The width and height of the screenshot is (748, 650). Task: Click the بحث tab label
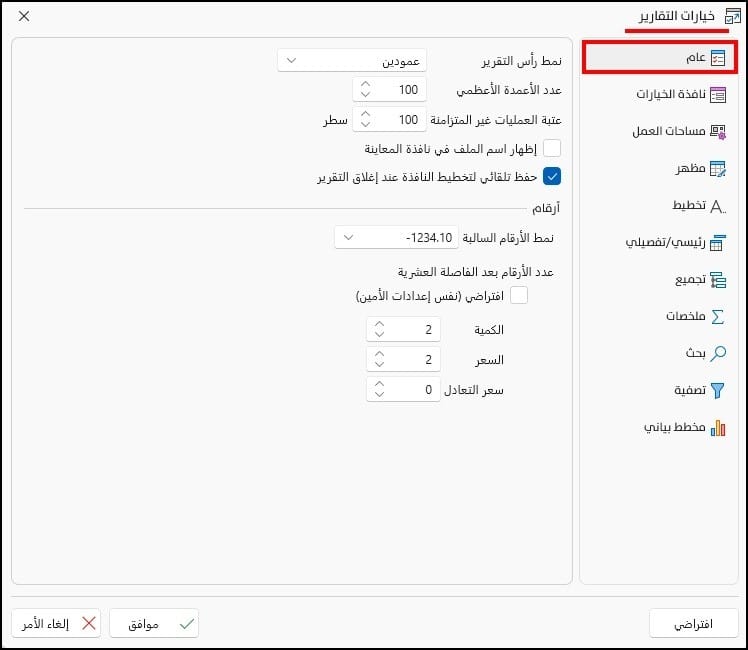click(696, 353)
